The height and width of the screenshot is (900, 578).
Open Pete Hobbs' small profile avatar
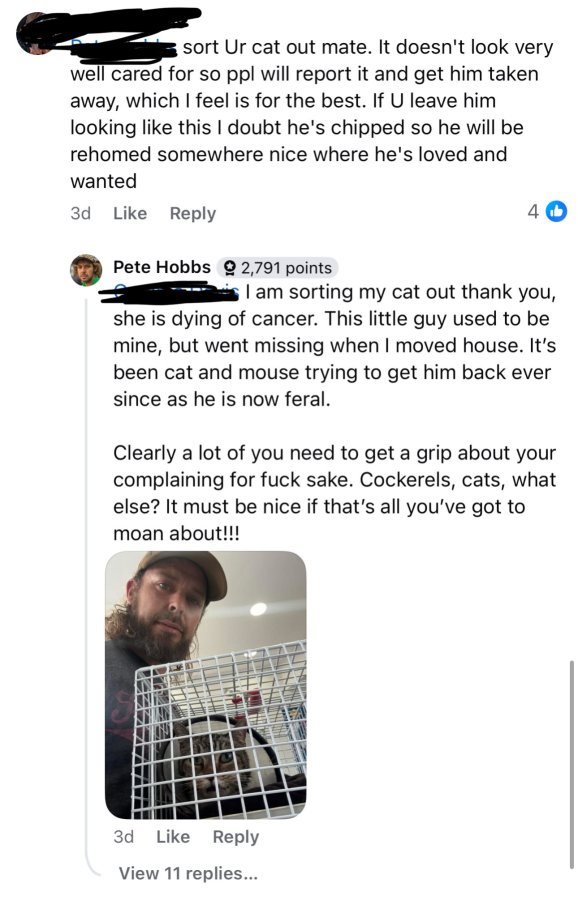click(x=86, y=270)
